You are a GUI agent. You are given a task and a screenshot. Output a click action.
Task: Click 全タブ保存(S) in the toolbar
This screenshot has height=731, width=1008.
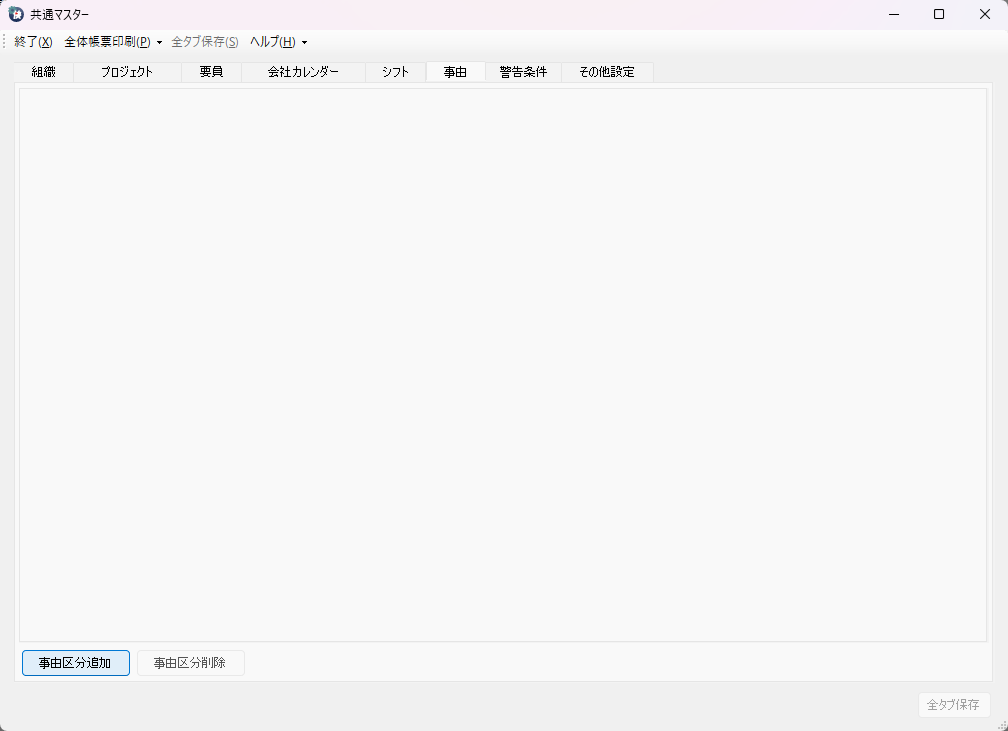205,42
